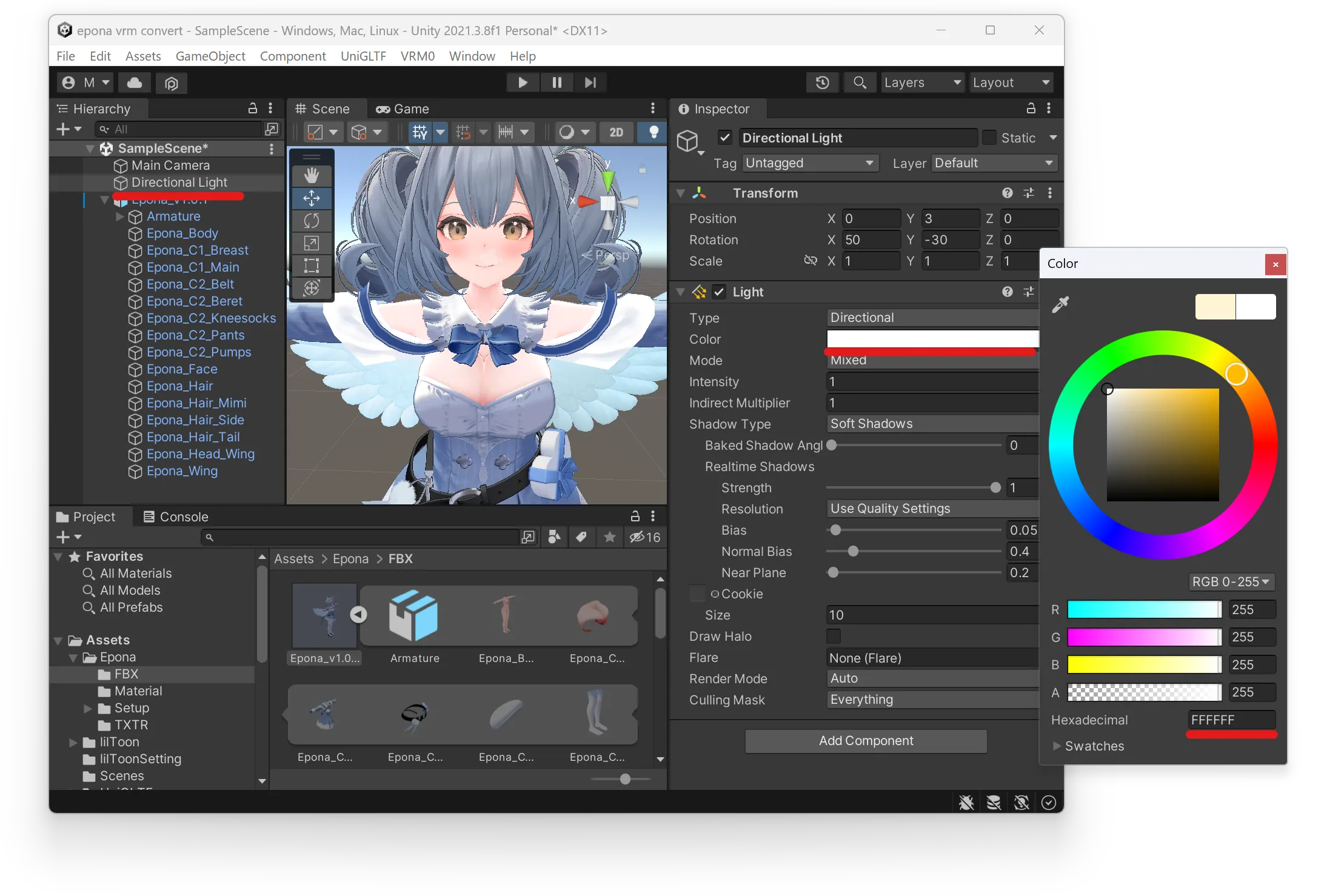
Task: Toggle the Persp projection label
Action: click(x=606, y=255)
